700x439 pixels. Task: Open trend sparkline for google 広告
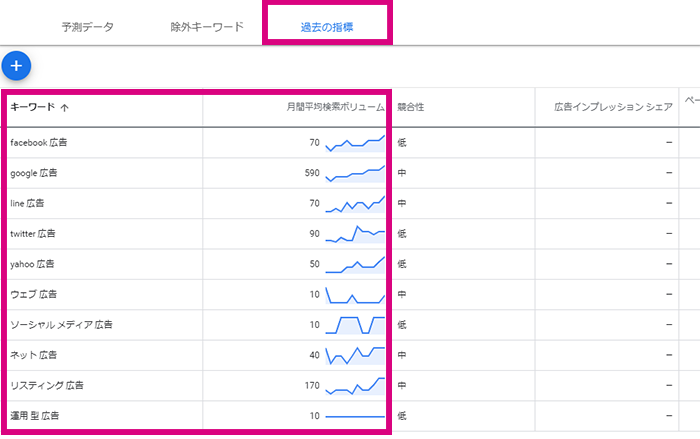(355, 174)
